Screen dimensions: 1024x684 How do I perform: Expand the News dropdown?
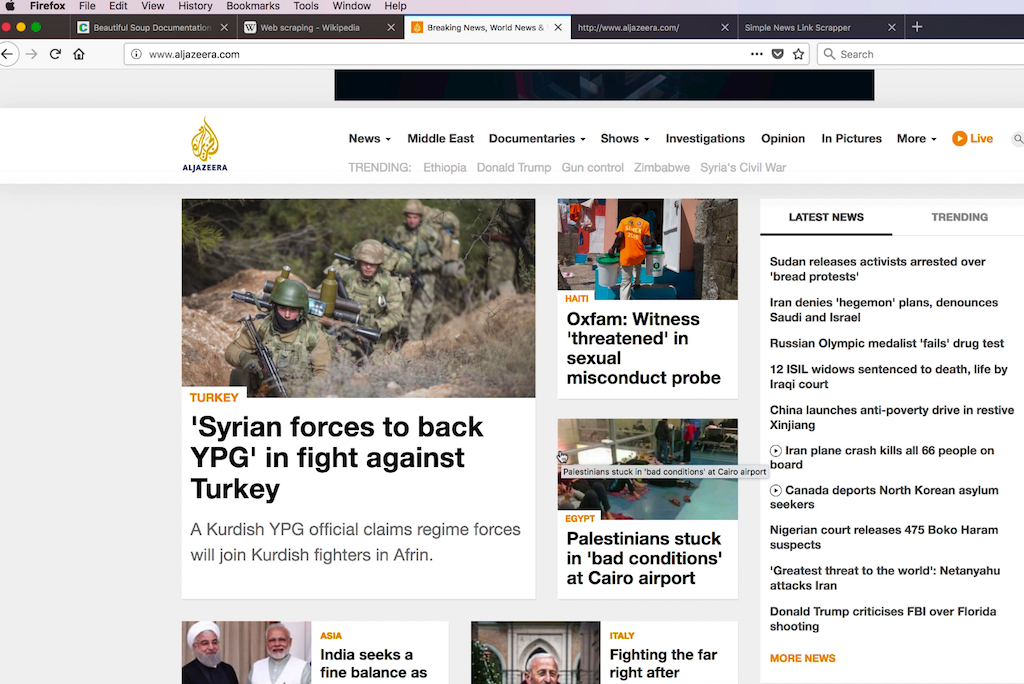click(x=368, y=139)
